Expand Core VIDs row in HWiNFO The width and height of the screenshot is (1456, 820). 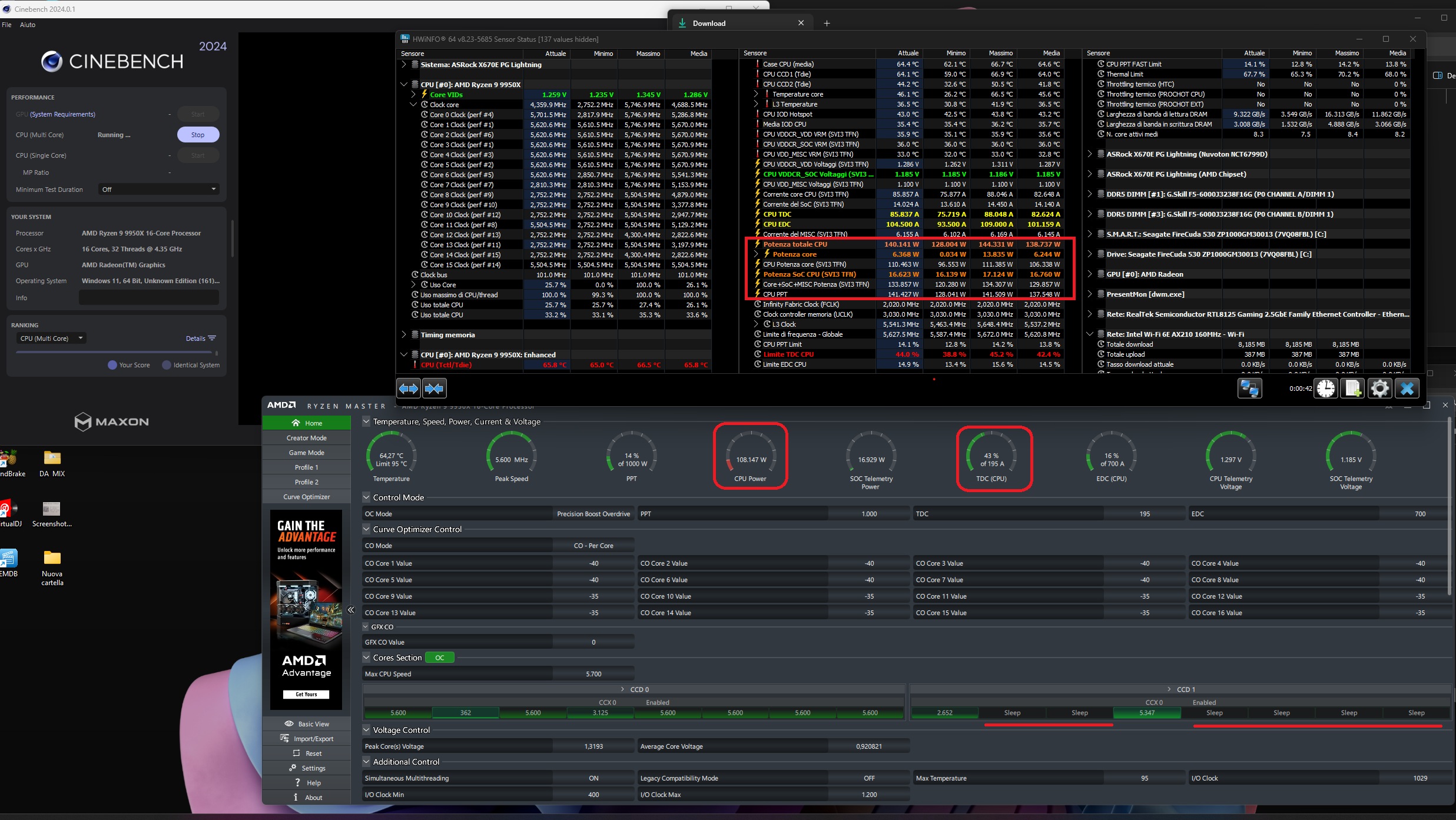pyautogui.click(x=413, y=94)
